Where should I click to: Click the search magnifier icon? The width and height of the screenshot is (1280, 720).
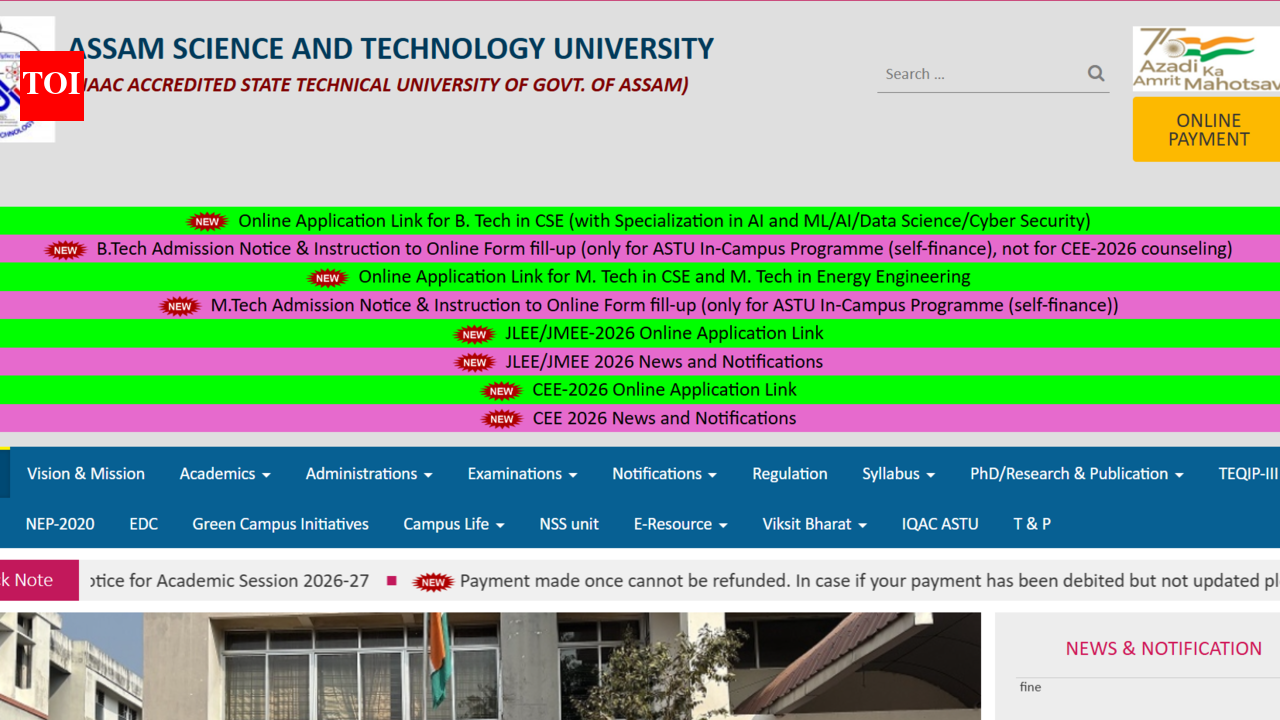[x=1096, y=73]
